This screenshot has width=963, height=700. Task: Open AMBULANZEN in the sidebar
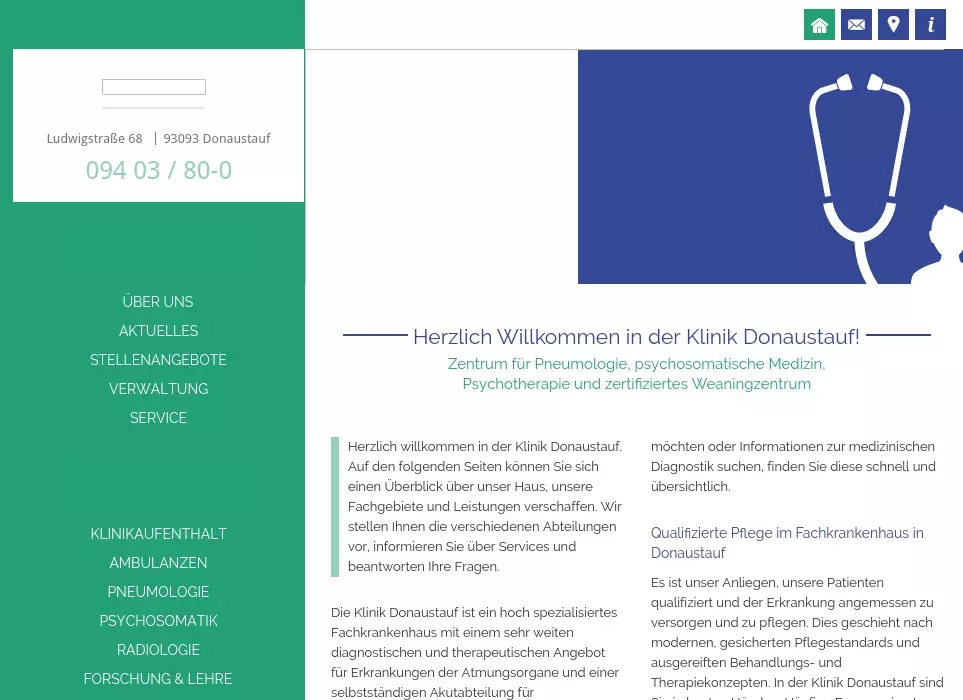[x=158, y=563]
